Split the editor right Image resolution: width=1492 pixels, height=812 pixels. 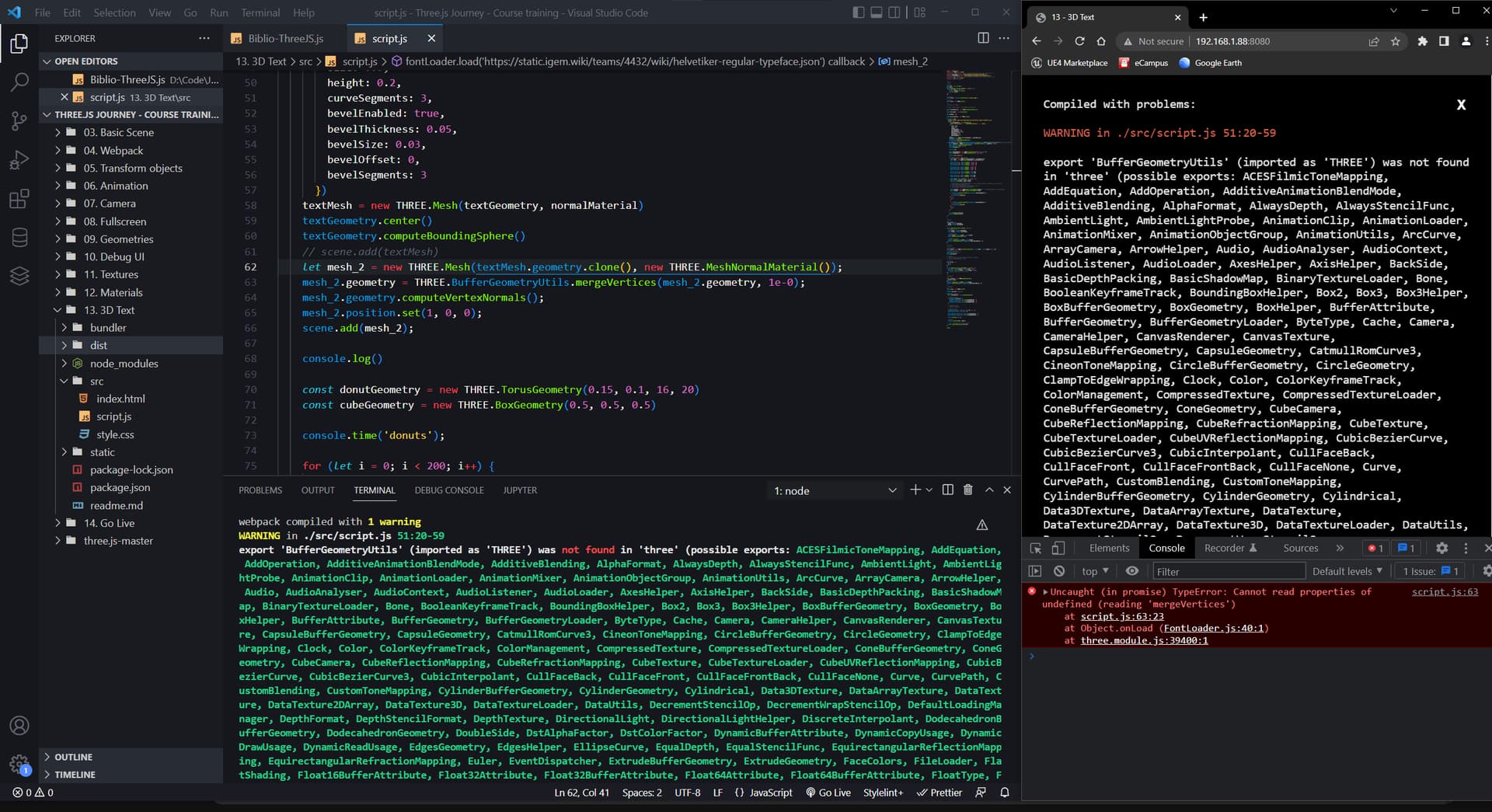pos(983,38)
